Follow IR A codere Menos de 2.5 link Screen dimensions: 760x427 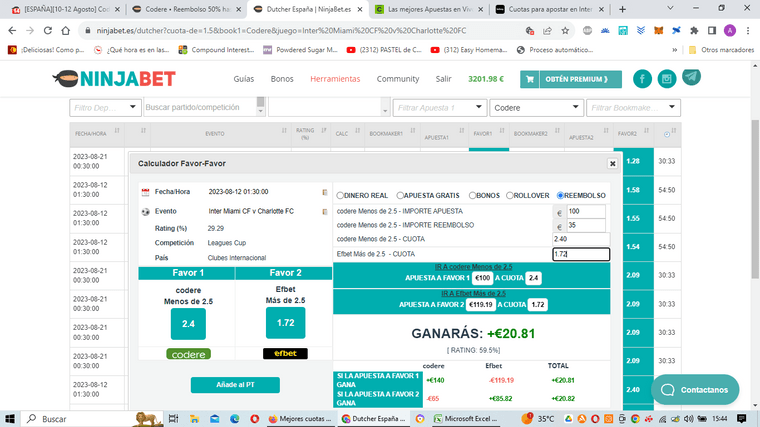point(473,267)
